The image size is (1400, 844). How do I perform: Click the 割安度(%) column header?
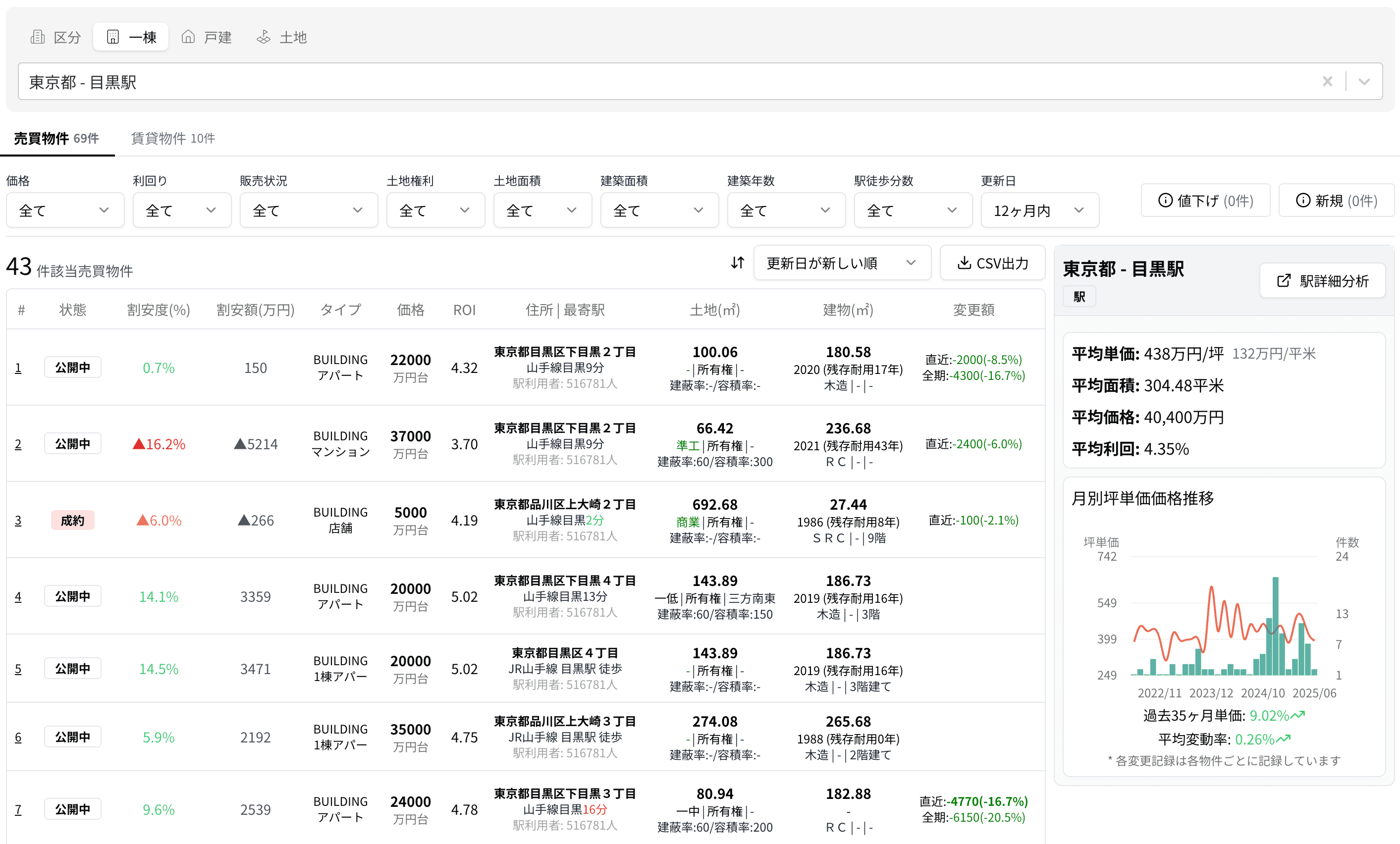coord(159,310)
